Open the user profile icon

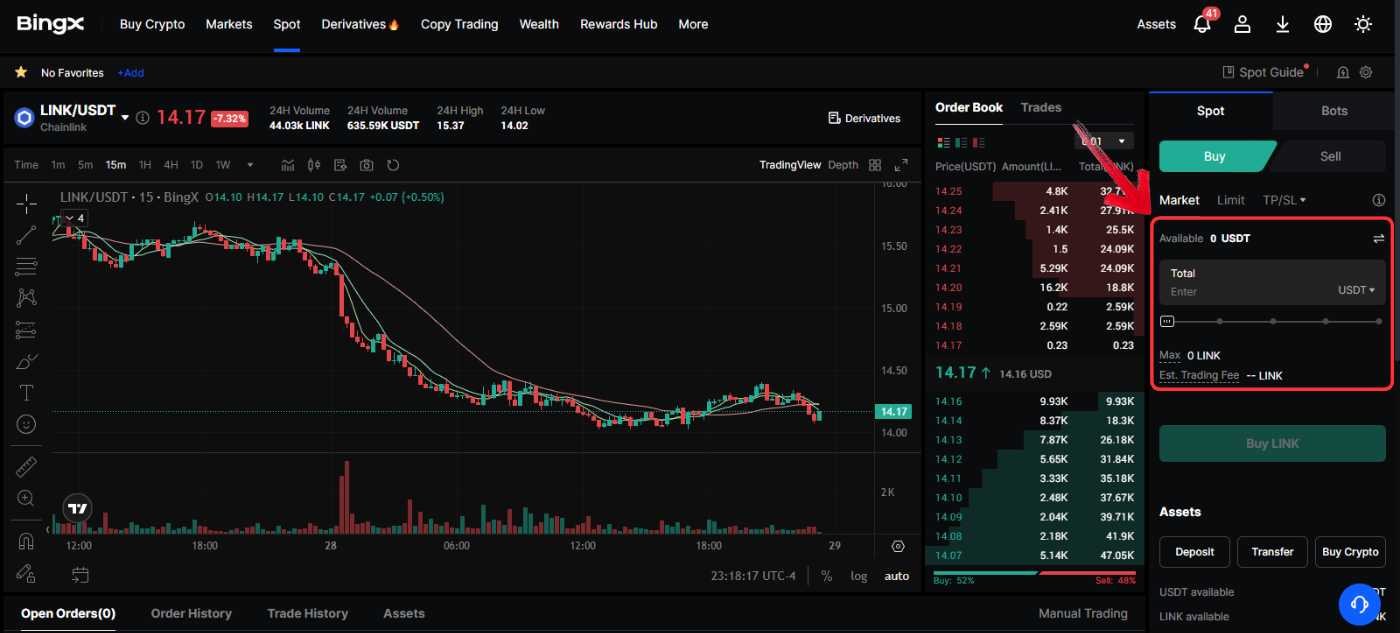(1243, 24)
